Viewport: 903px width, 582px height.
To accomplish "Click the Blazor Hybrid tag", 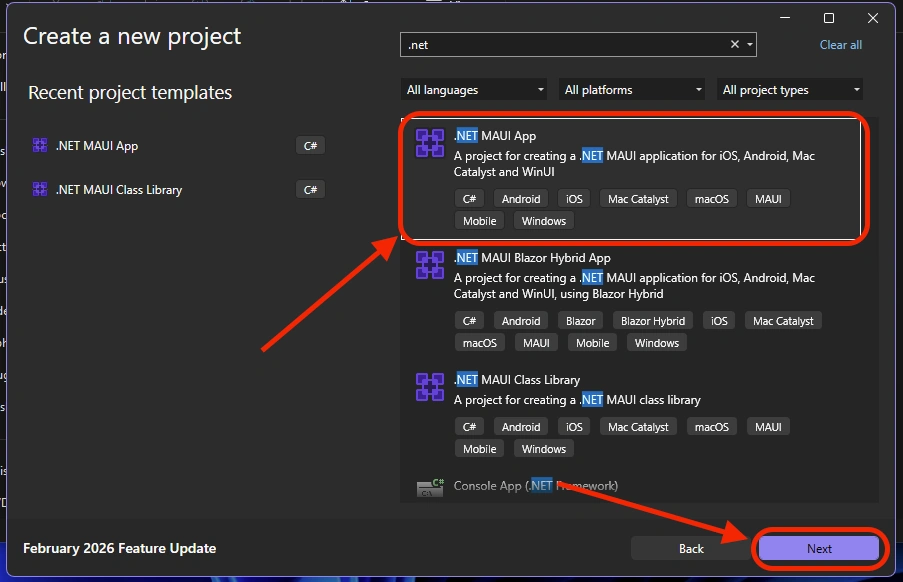I will point(652,321).
